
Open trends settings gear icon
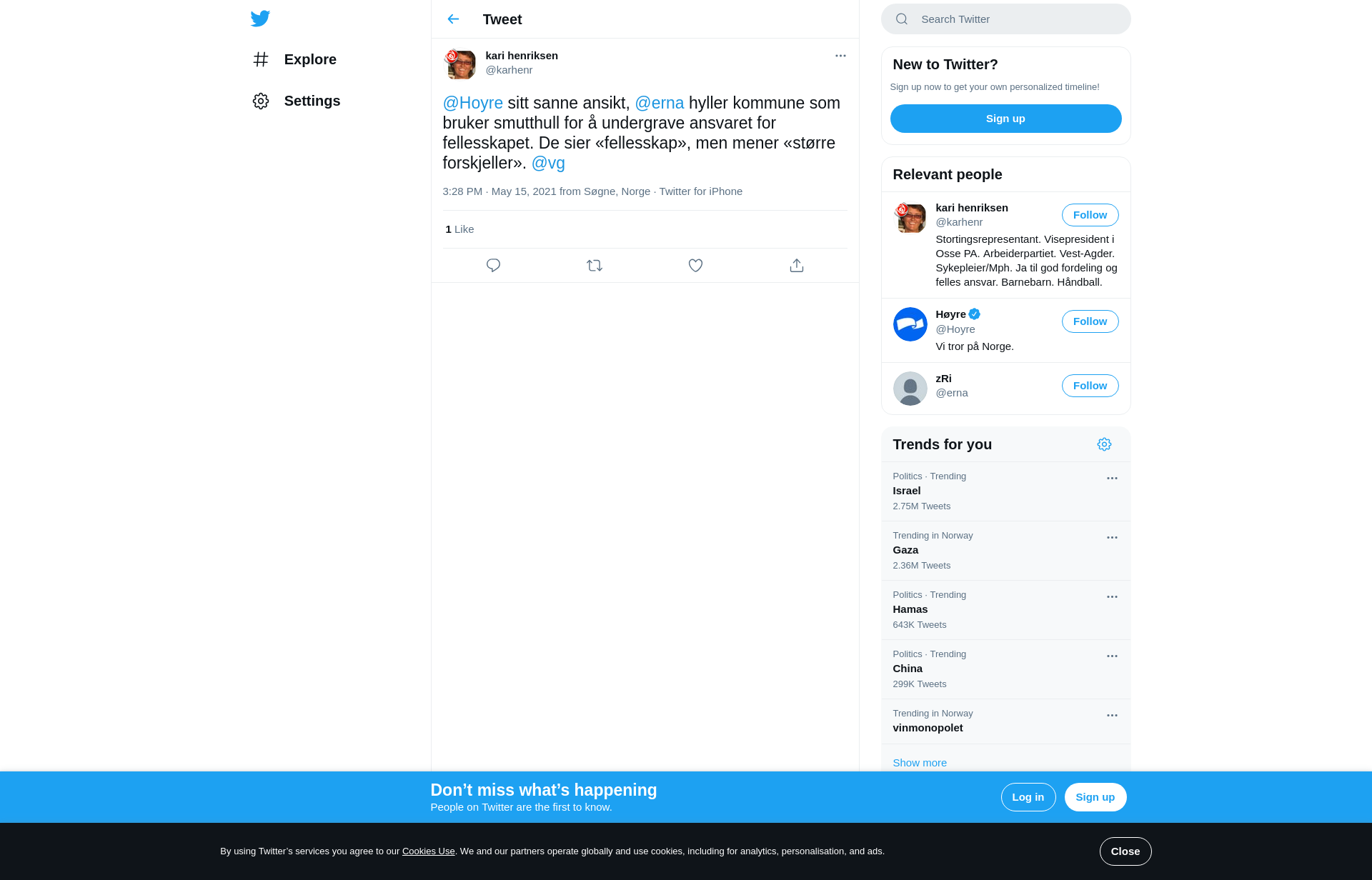click(x=1104, y=444)
